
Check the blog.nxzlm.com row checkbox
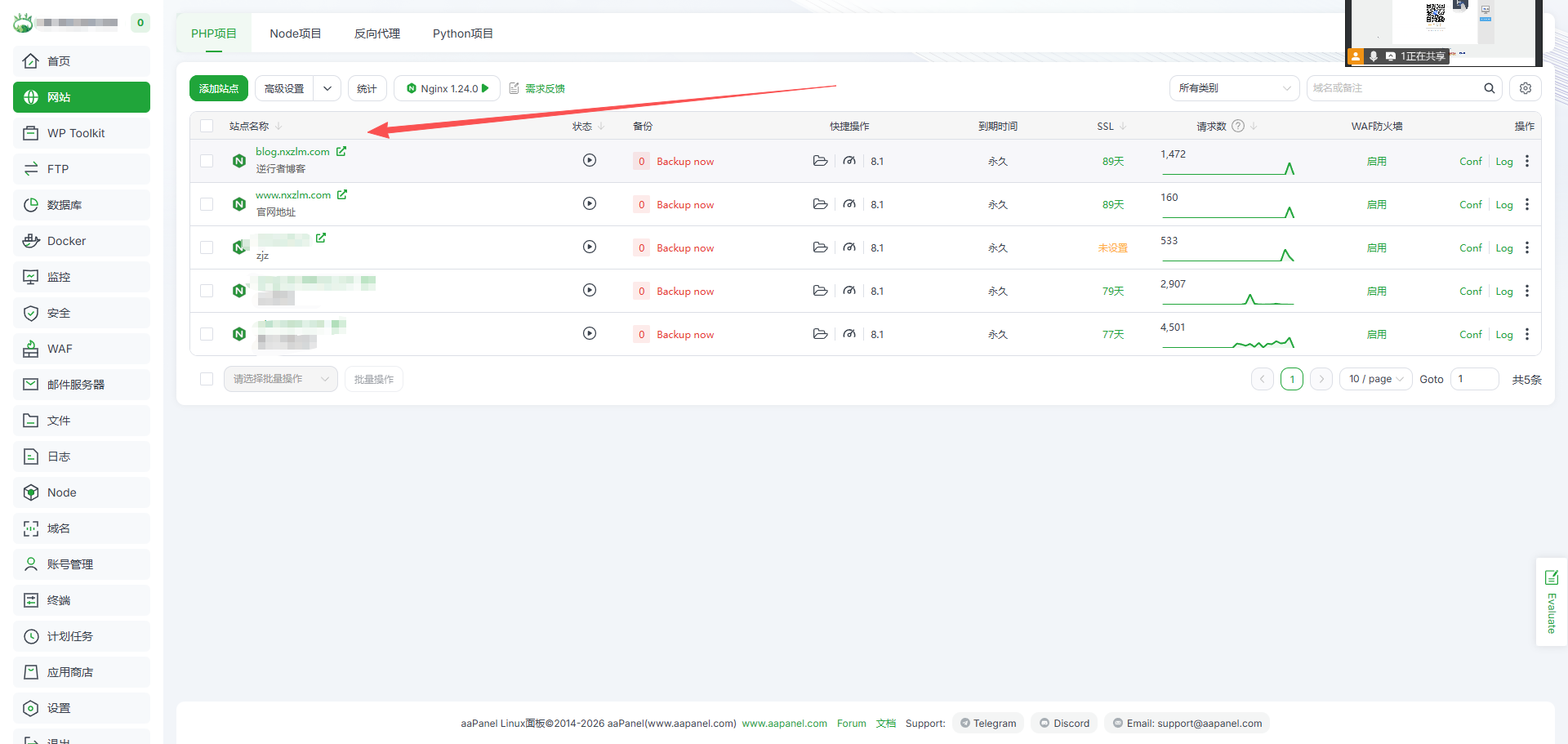tap(207, 161)
